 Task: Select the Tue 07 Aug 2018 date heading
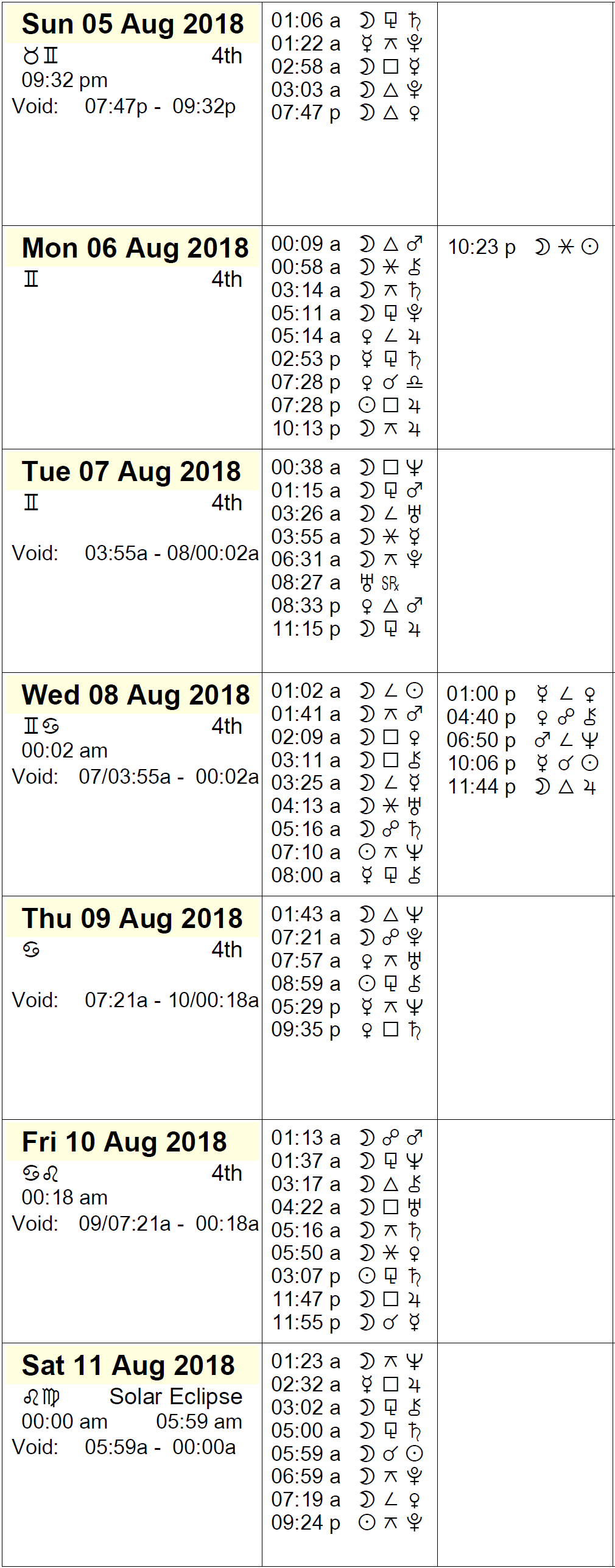pos(132,472)
